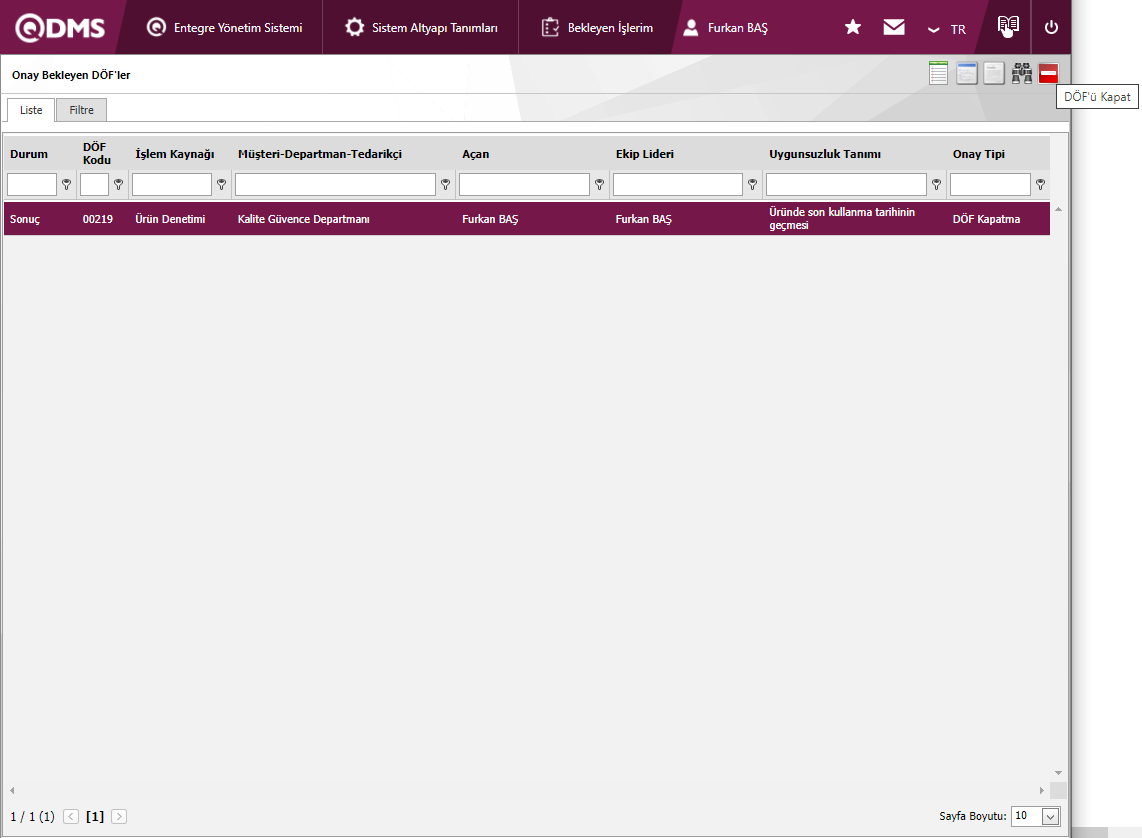Click page number [1]
Viewport: 1142px width, 838px height.
pos(95,817)
